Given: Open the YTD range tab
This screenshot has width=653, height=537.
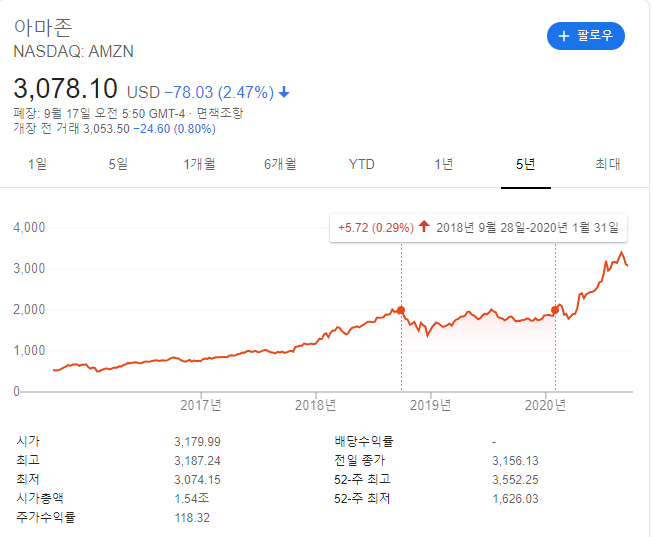Looking at the screenshot, I should (x=362, y=164).
